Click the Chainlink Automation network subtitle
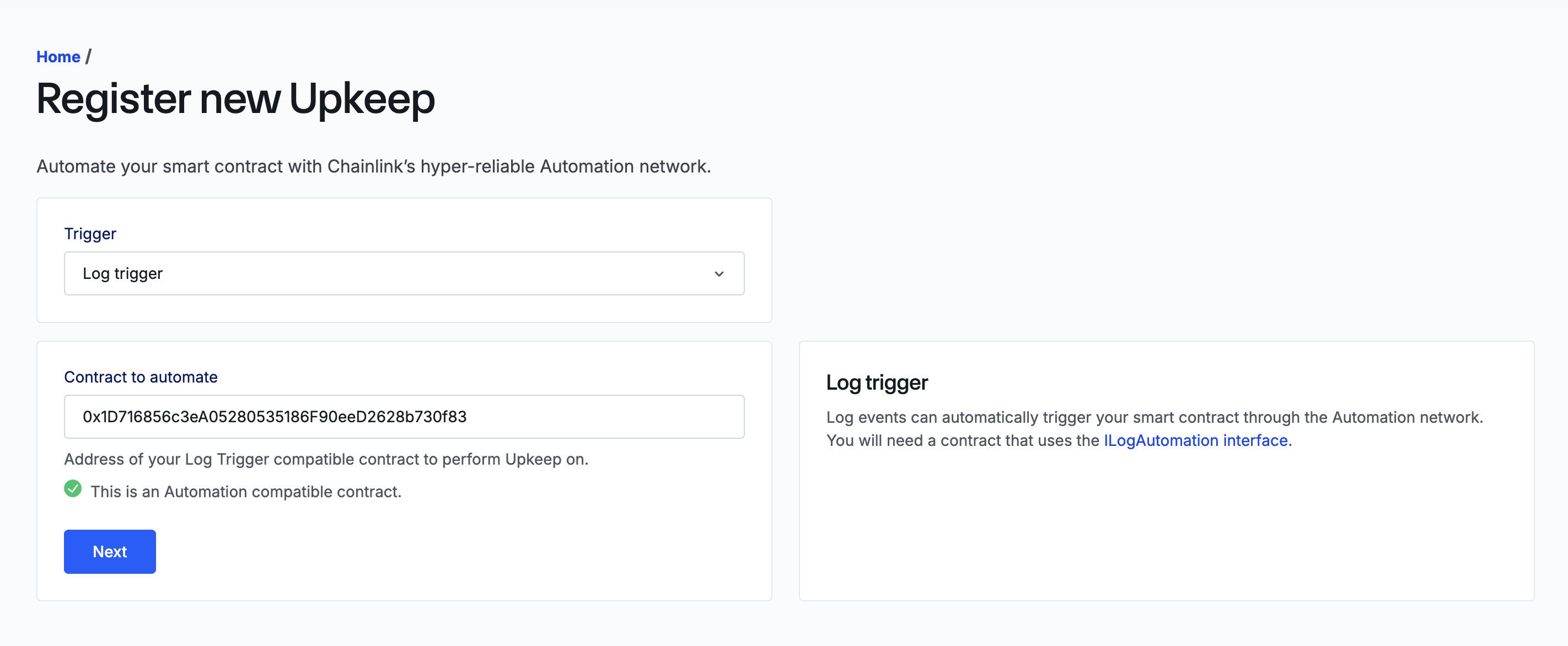The height and width of the screenshot is (646, 1568). [373, 166]
